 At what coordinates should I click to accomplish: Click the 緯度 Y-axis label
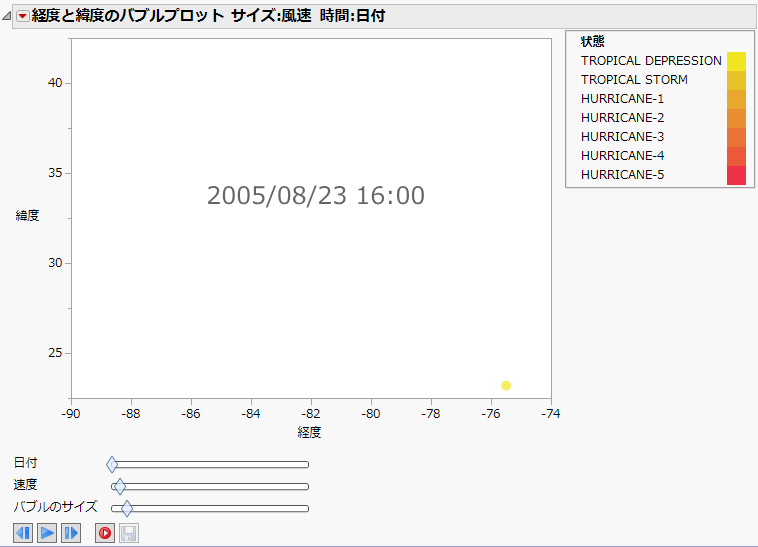tap(27, 216)
